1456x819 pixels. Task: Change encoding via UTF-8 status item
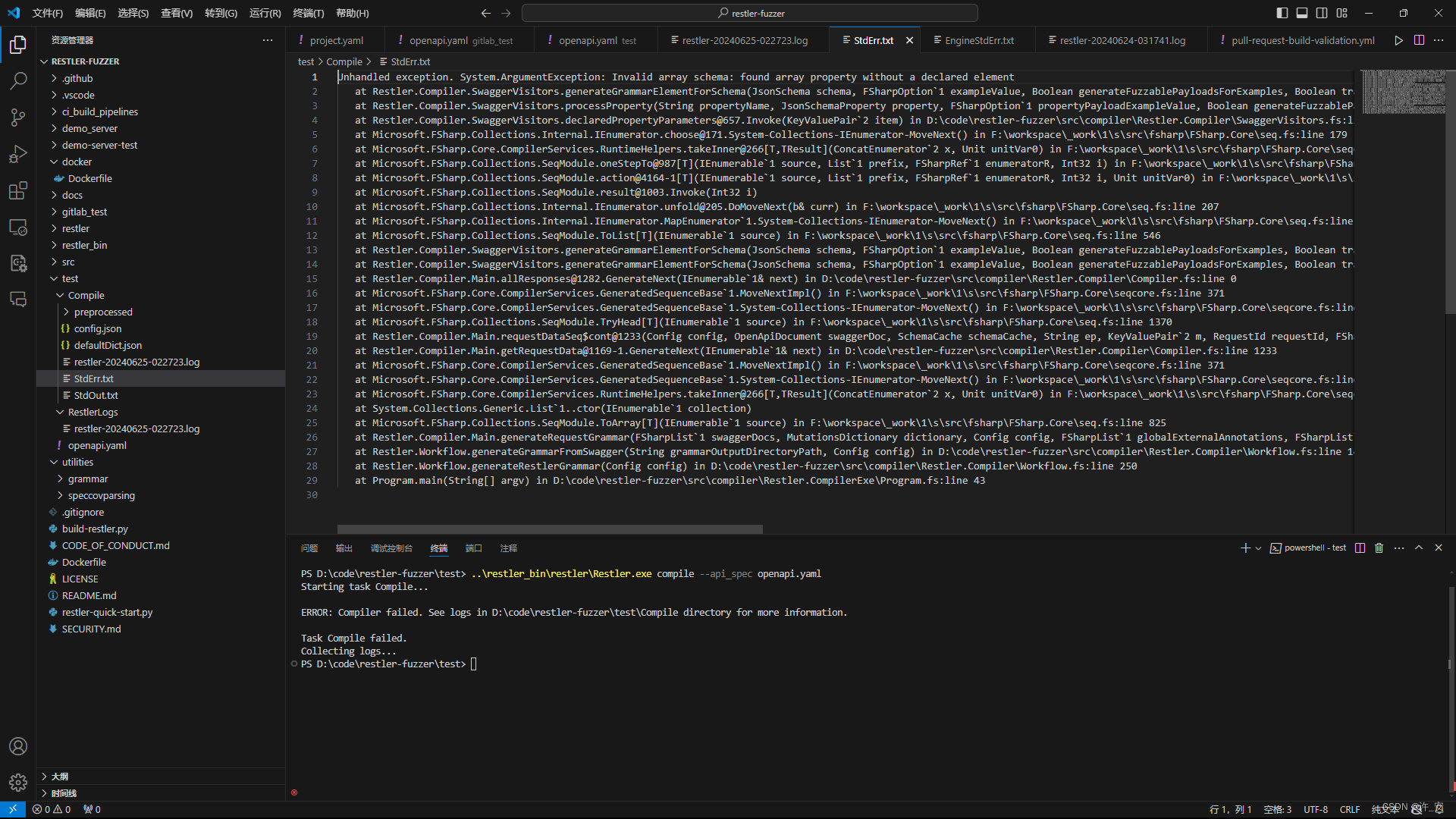point(1316,809)
